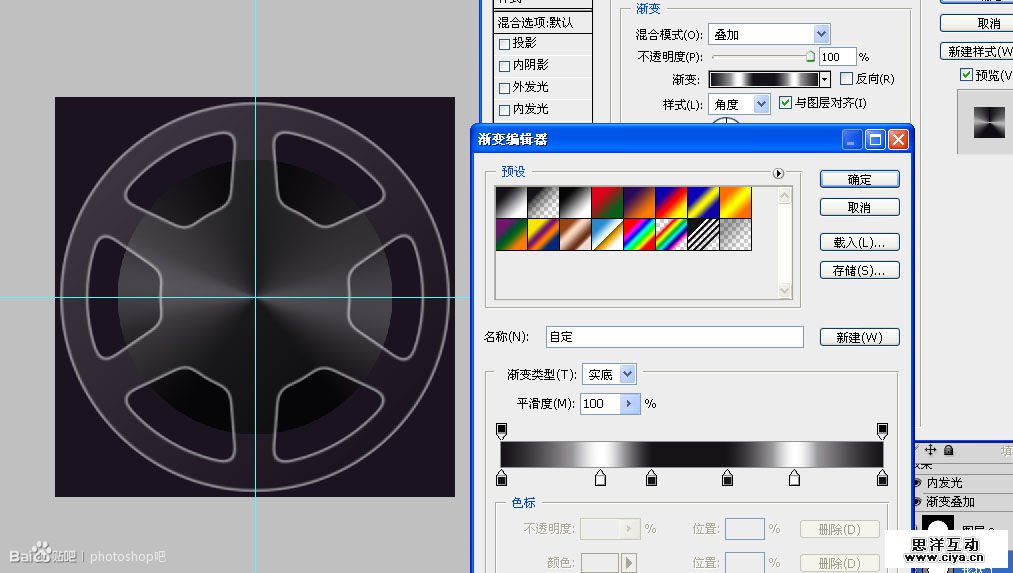
Task: Select the left opacity stop above gradient bar
Action: point(502,430)
